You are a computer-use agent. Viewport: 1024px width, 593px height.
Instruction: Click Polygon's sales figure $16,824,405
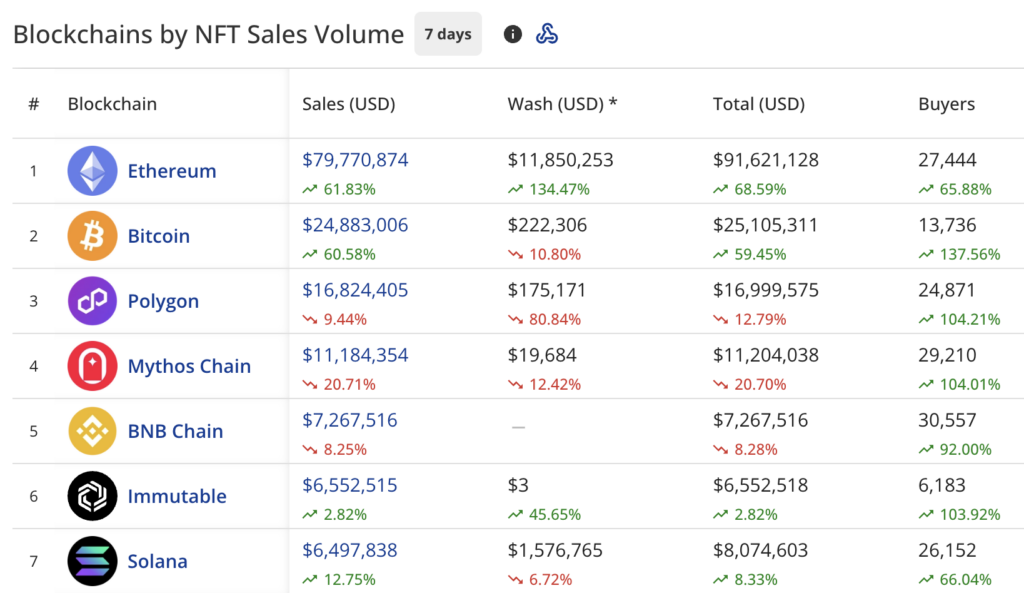[355, 289]
